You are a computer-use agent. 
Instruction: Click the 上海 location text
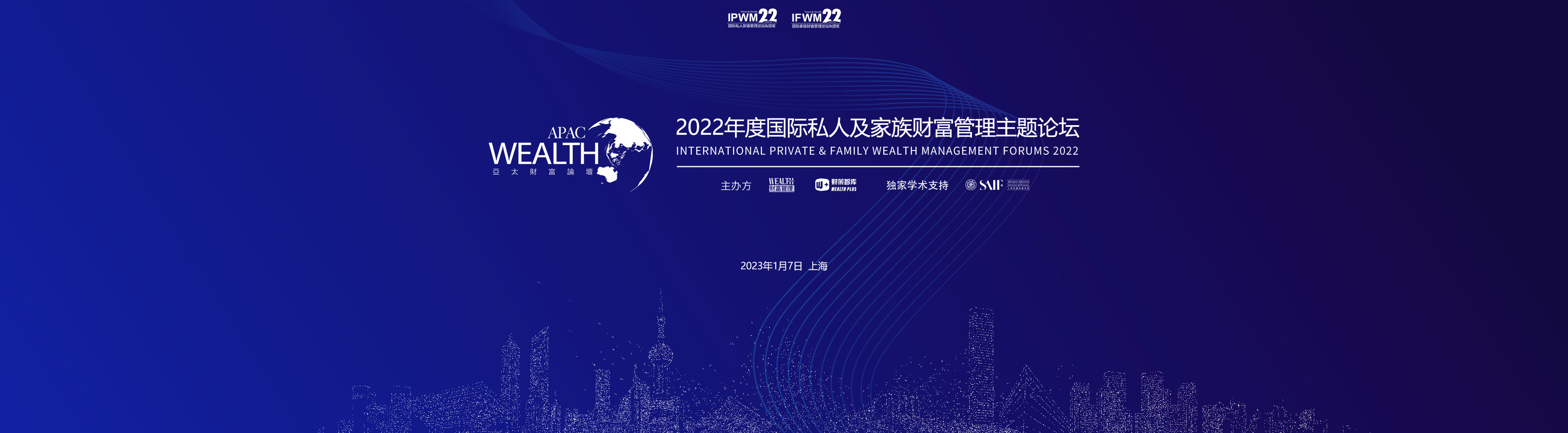point(817,266)
